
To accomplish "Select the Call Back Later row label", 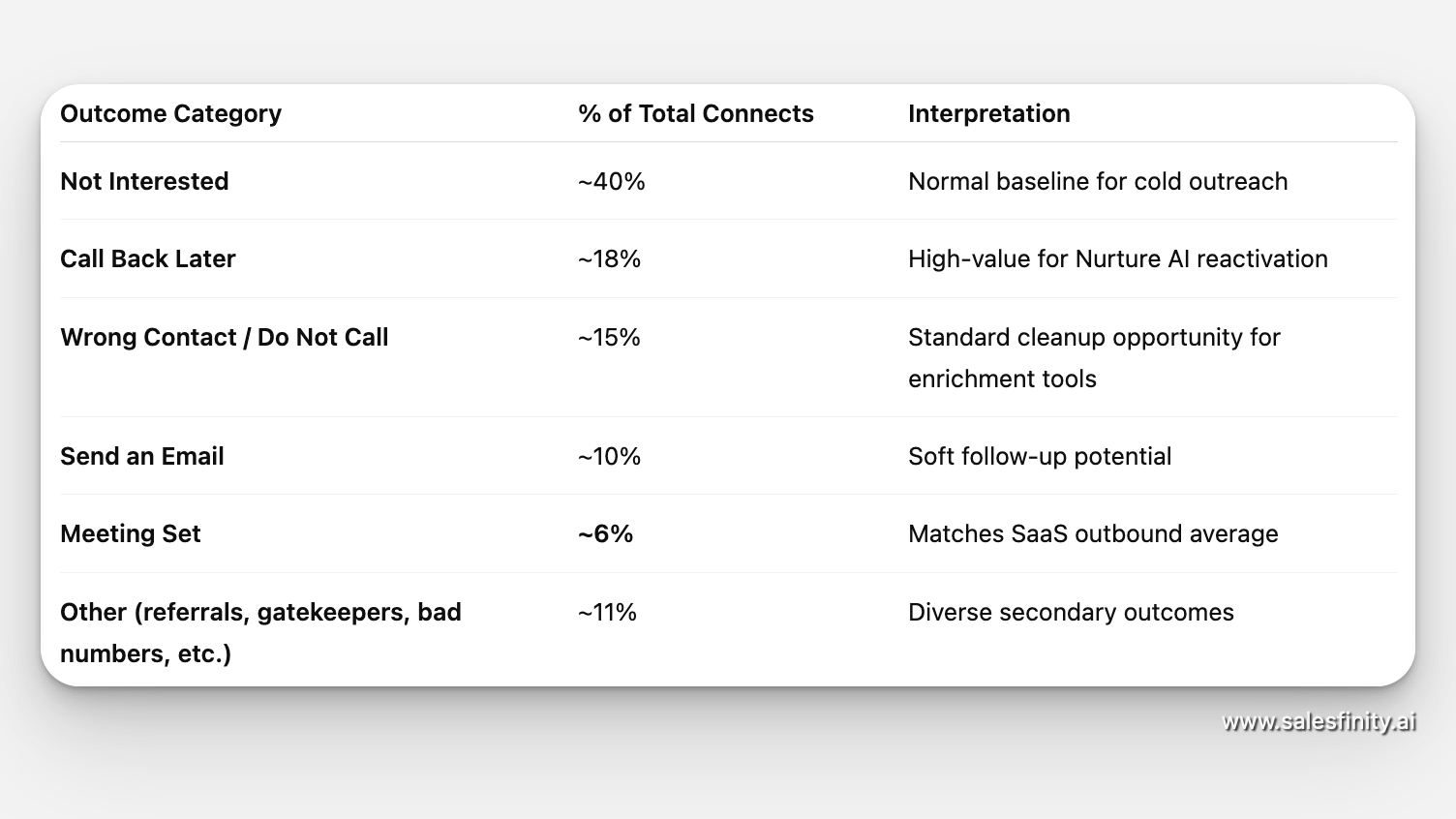I will pyautogui.click(x=147, y=258).
